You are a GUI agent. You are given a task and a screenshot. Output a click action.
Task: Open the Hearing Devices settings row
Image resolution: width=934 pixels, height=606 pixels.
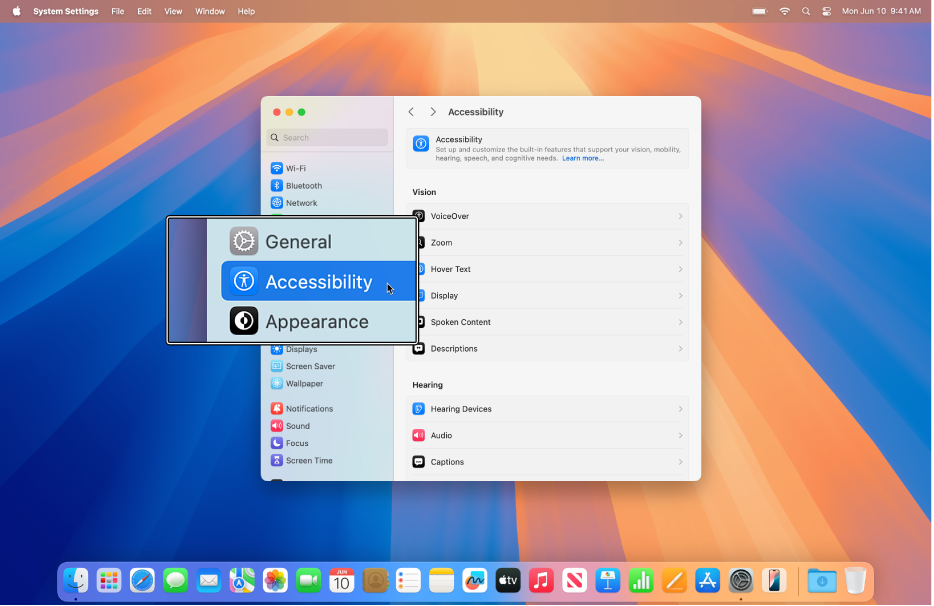(546, 409)
